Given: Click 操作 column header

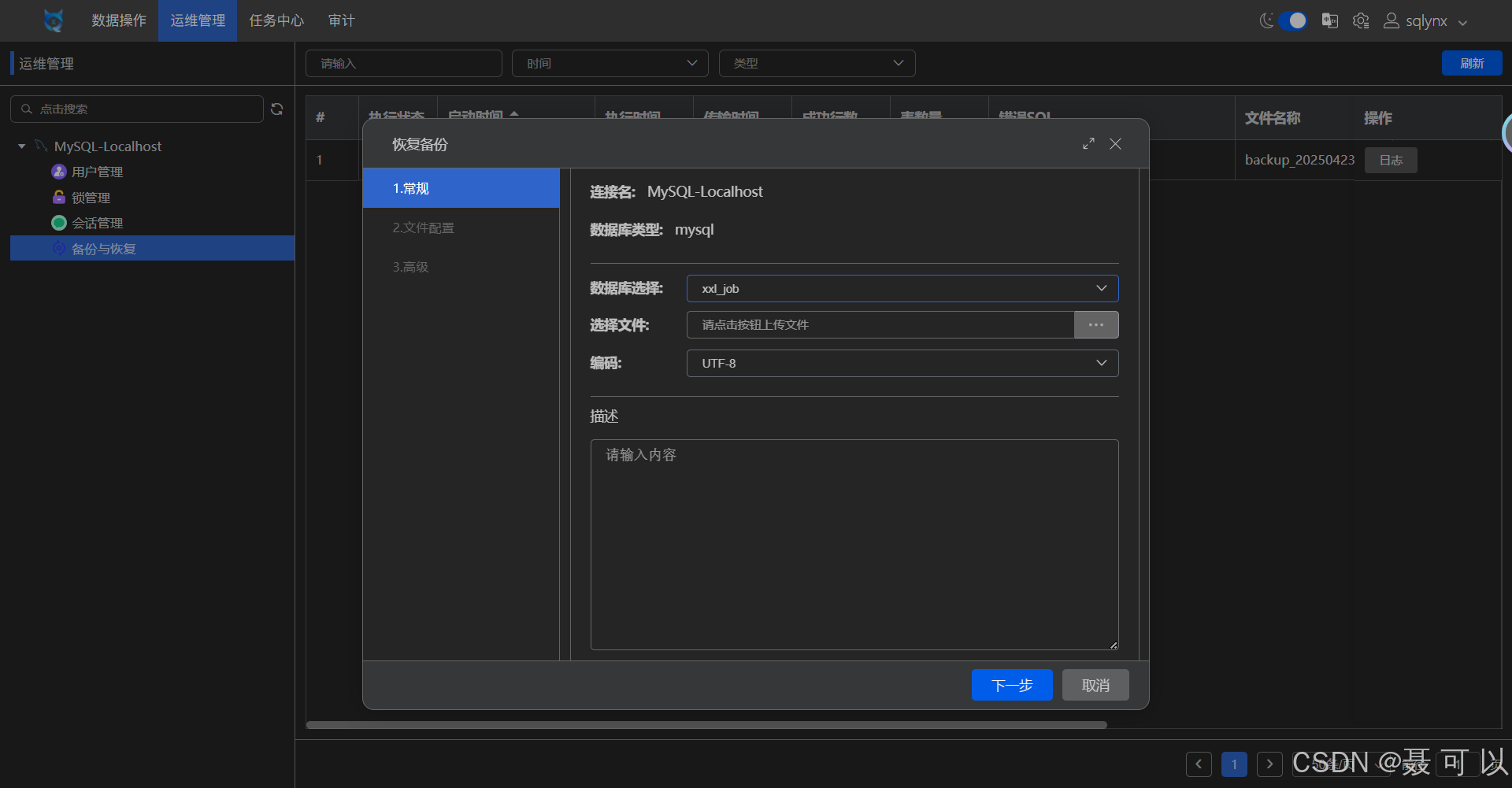Looking at the screenshot, I should pos(1378,118).
